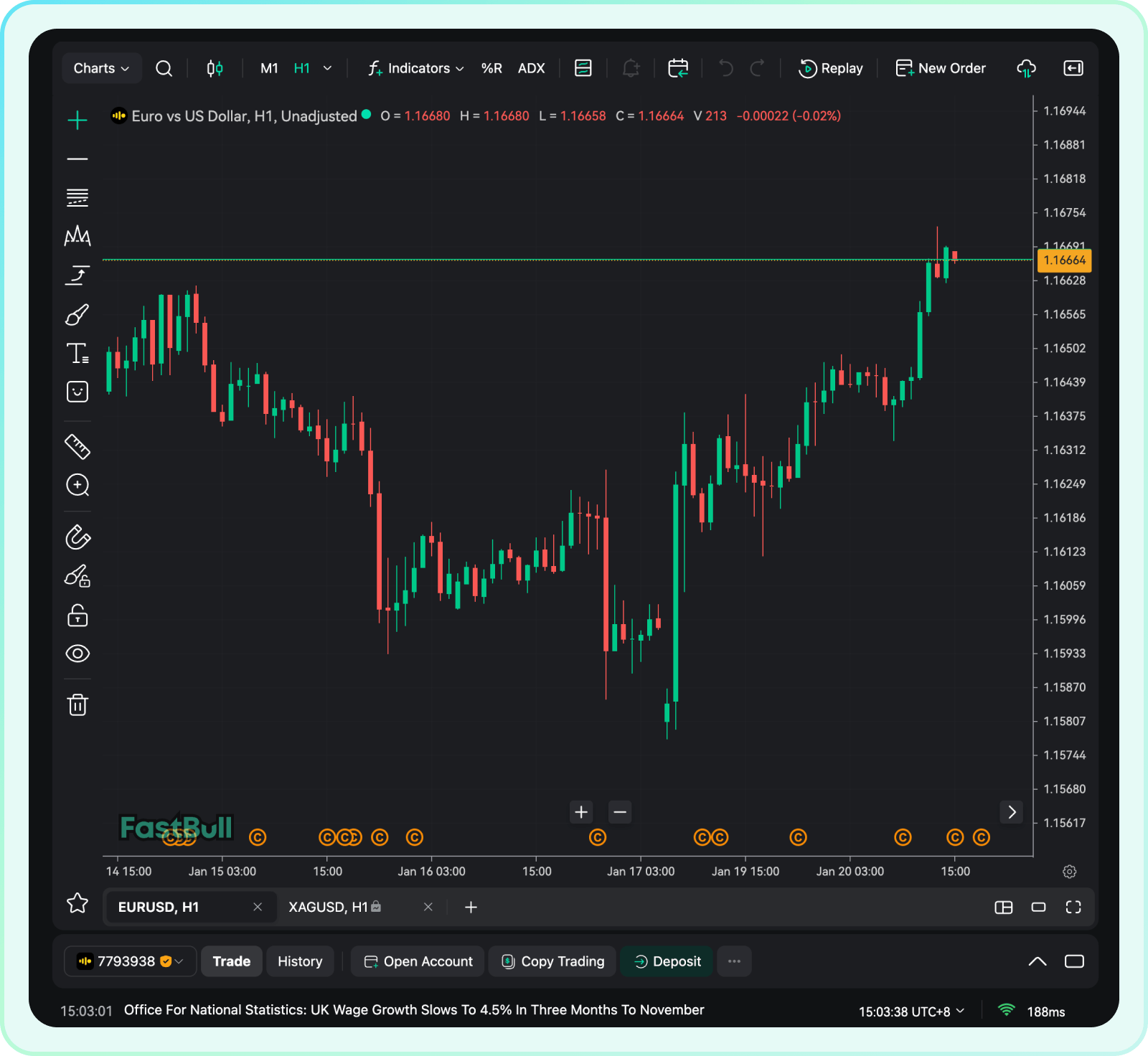Click the 1.16664 current price label
The image size is (1148, 1056).
pos(1064,260)
